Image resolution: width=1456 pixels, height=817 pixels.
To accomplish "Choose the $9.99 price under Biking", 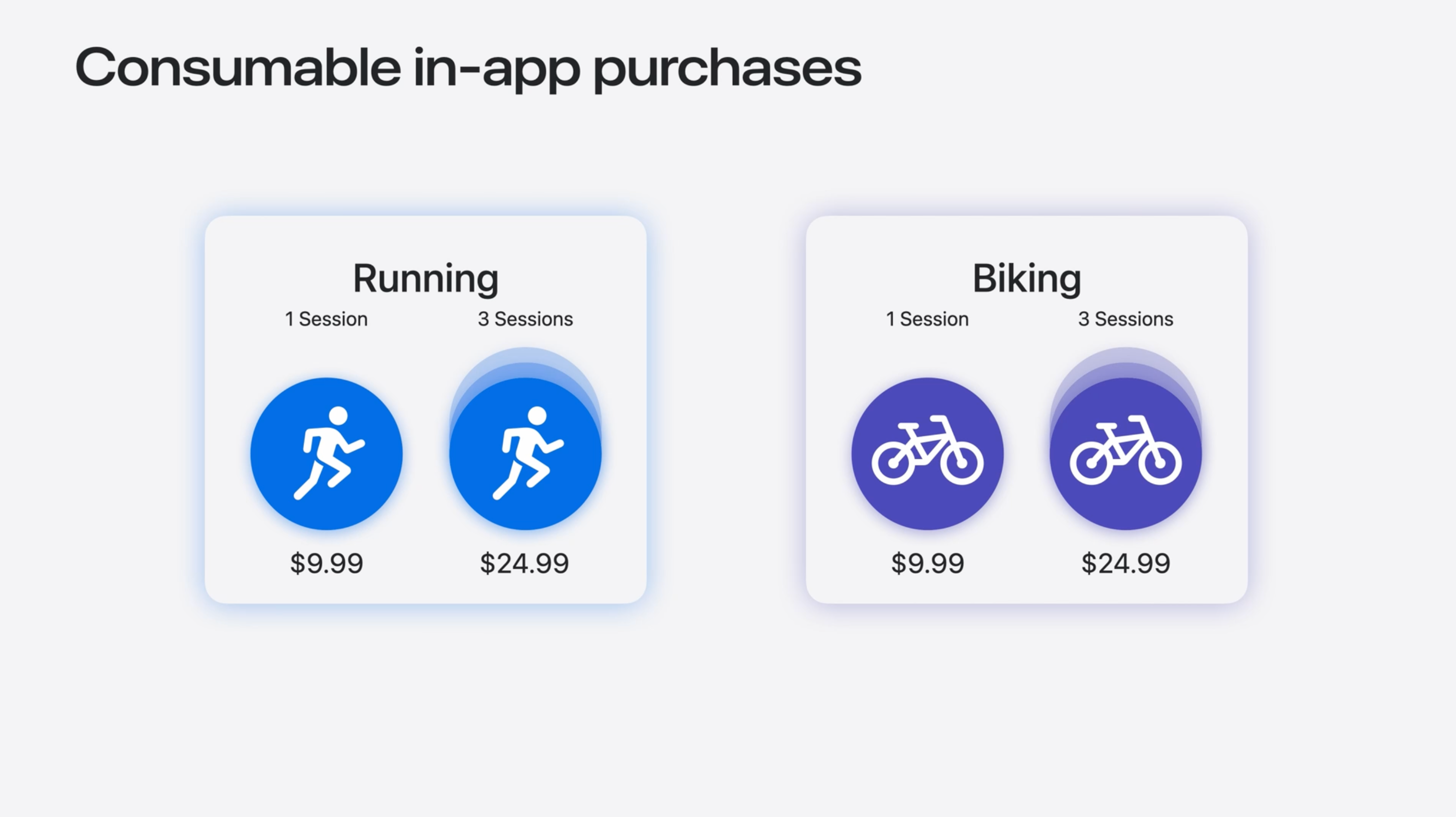I will point(928,563).
